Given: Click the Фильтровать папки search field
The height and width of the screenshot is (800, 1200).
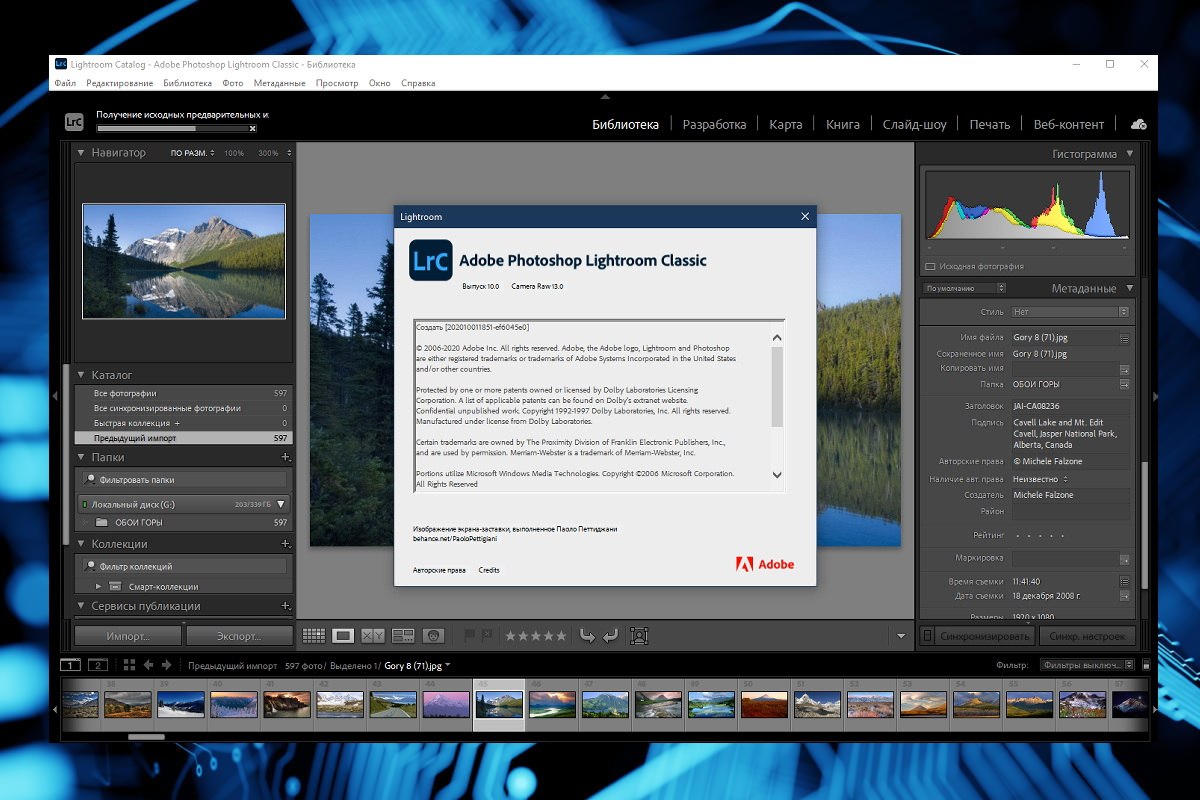Looking at the screenshot, I should (x=185, y=480).
